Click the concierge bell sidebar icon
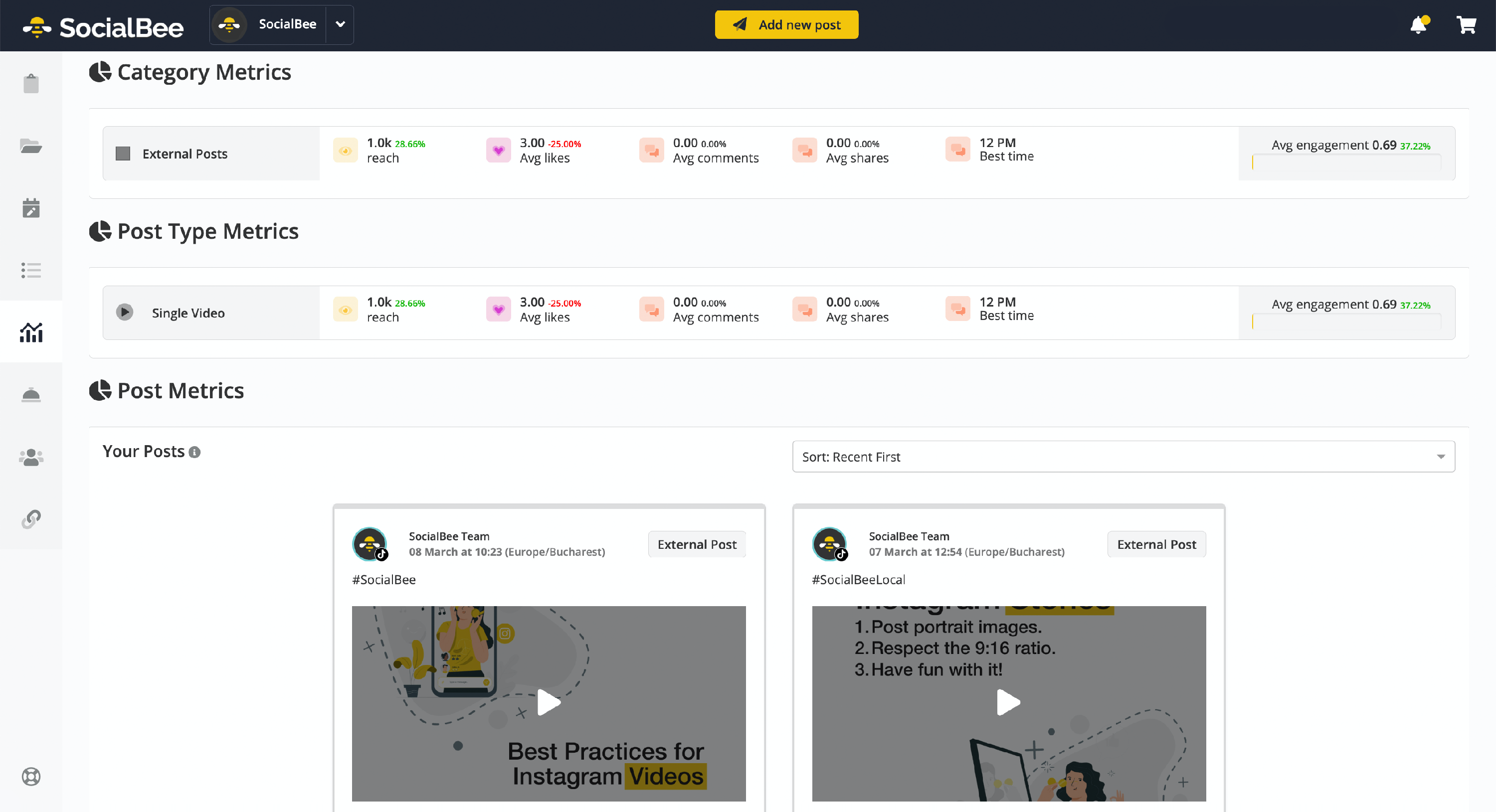This screenshot has width=1496, height=812. 31,395
